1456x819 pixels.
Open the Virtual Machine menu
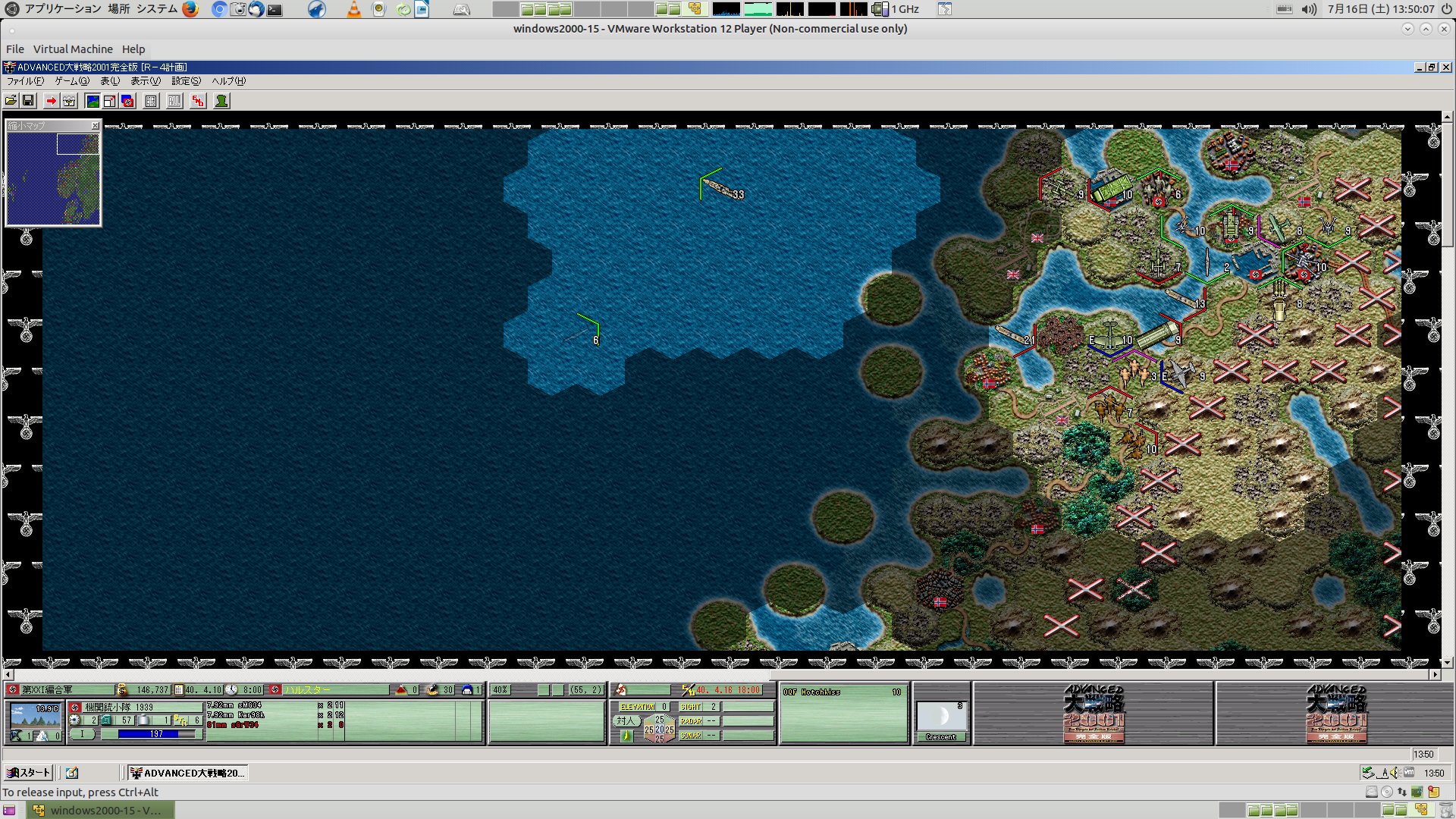click(x=73, y=49)
